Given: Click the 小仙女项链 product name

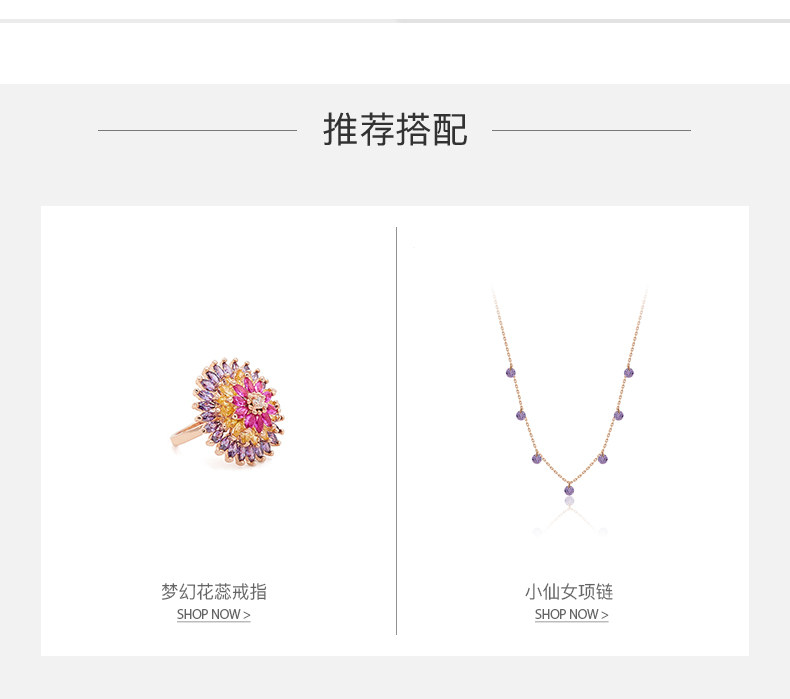Looking at the screenshot, I should (x=569, y=592).
